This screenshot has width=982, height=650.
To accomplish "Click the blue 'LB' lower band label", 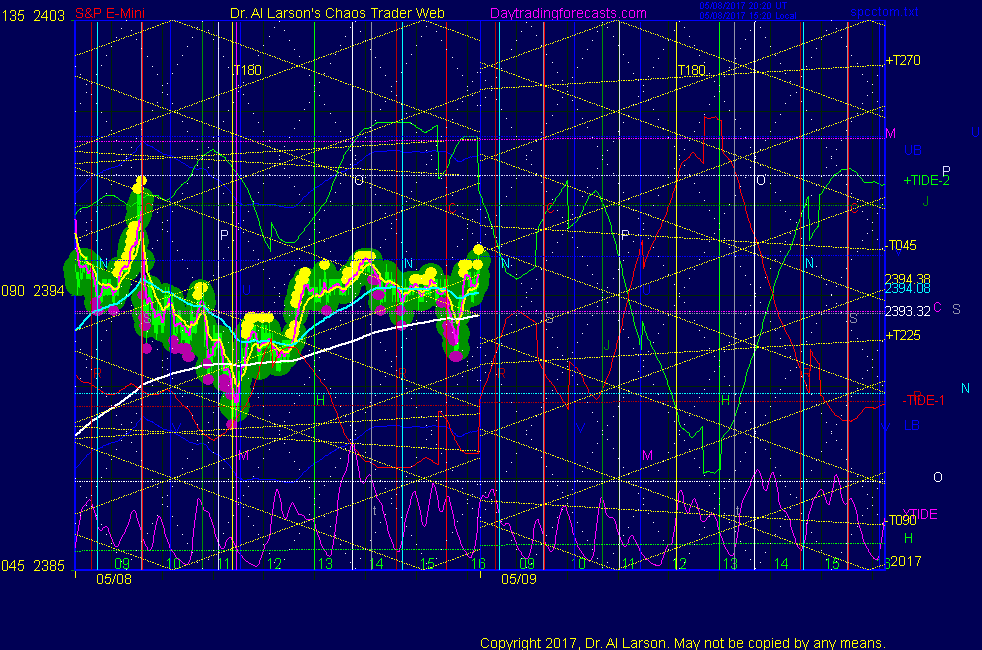I will 911,426.
